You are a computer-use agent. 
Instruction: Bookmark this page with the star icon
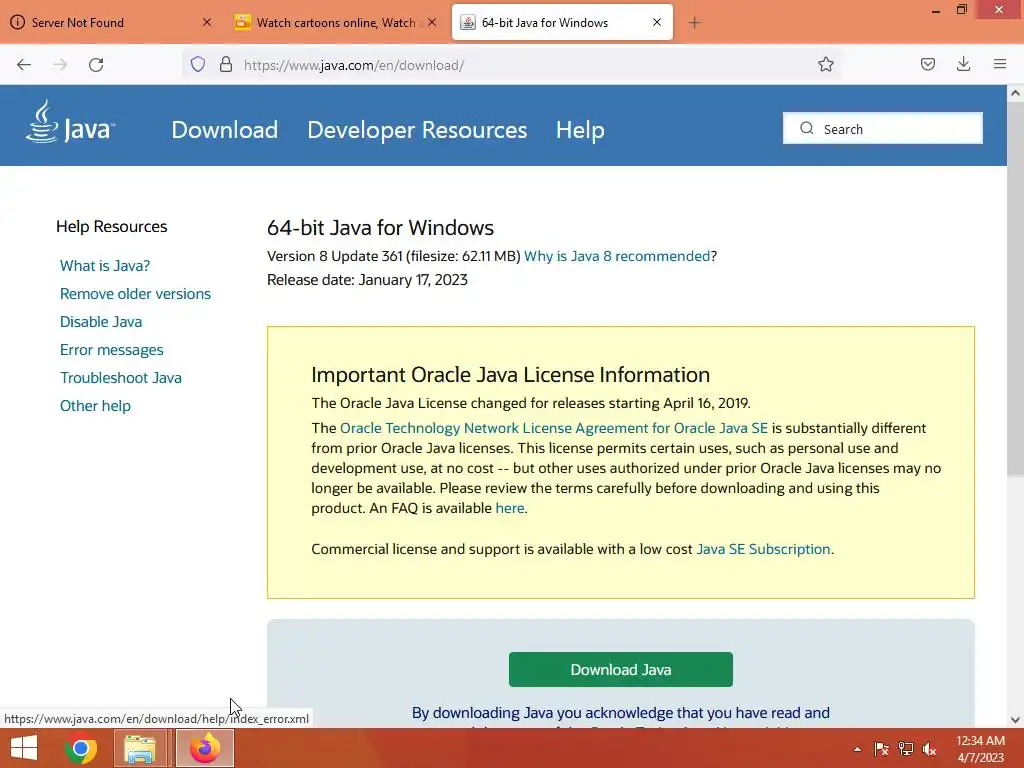click(825, 64)
